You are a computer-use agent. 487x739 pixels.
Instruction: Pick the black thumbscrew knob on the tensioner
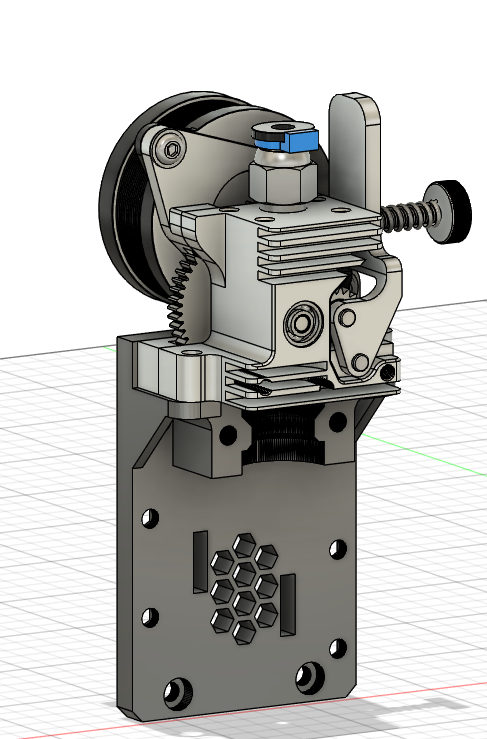click(448, 212)
